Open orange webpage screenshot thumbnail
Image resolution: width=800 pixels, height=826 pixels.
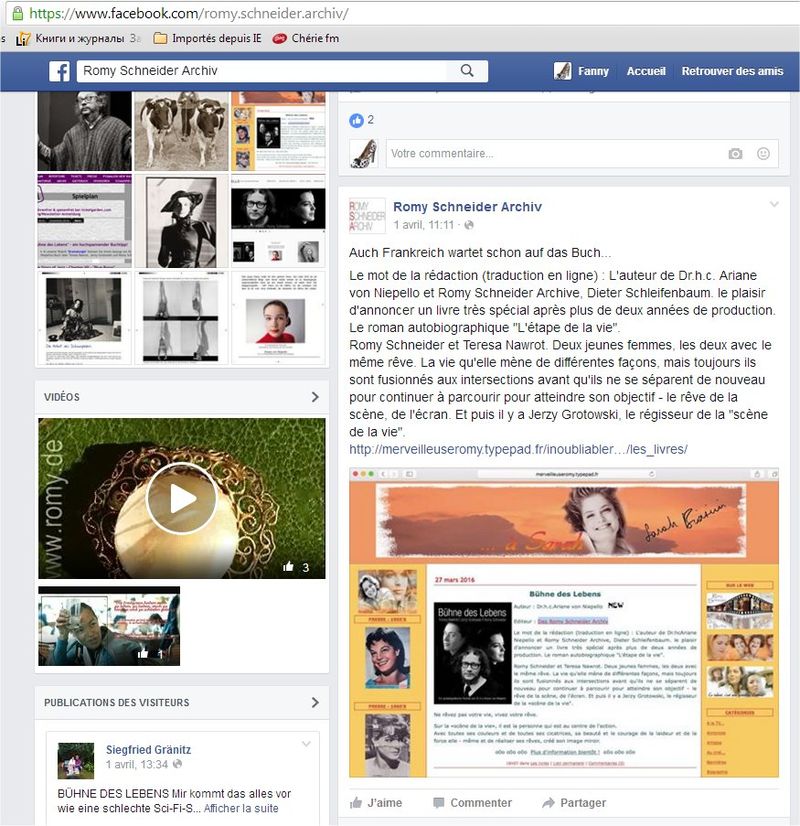(x=278, y=131)
